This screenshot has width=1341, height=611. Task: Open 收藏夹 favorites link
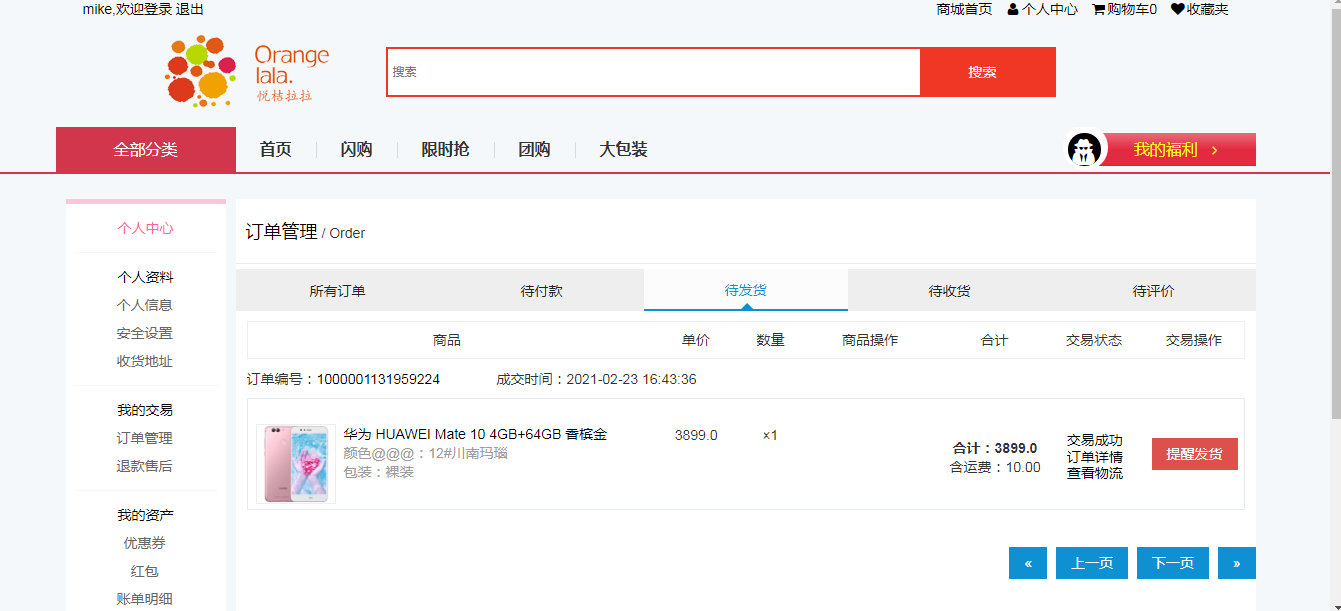[1208, 10]
